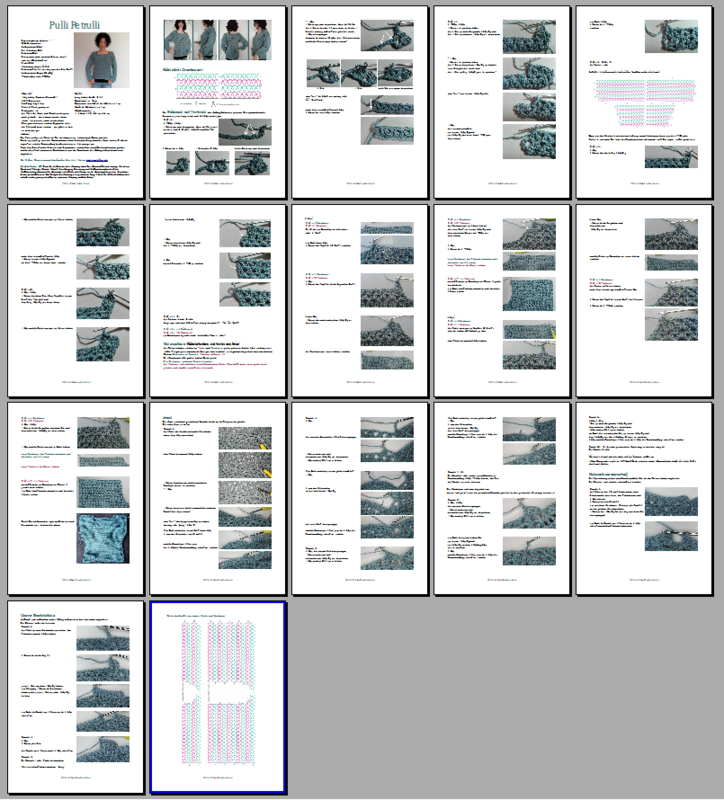Open the sixth page thumbnail

coord(76,301)
